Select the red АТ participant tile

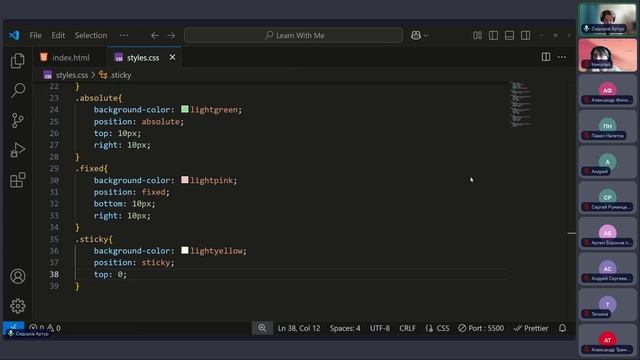click(607, 340)
